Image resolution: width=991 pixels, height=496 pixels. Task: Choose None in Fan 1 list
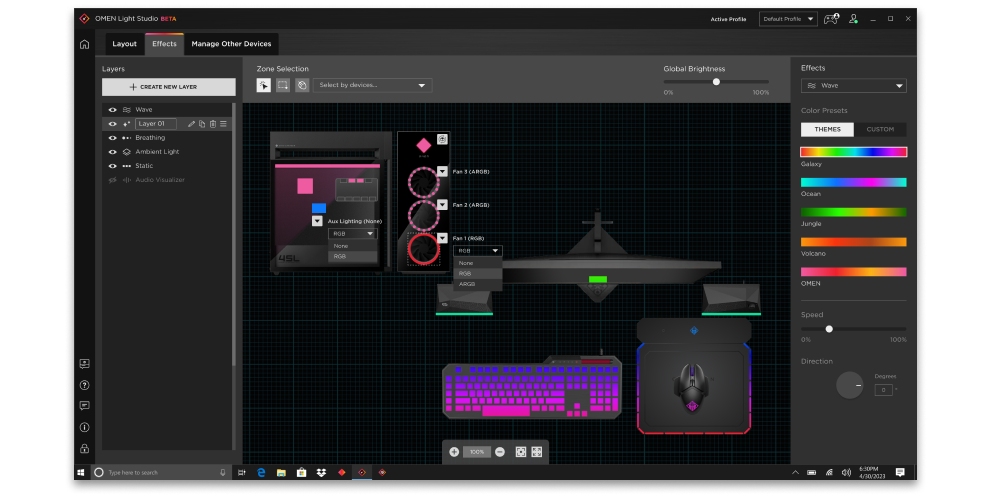(x=478, y=263)
